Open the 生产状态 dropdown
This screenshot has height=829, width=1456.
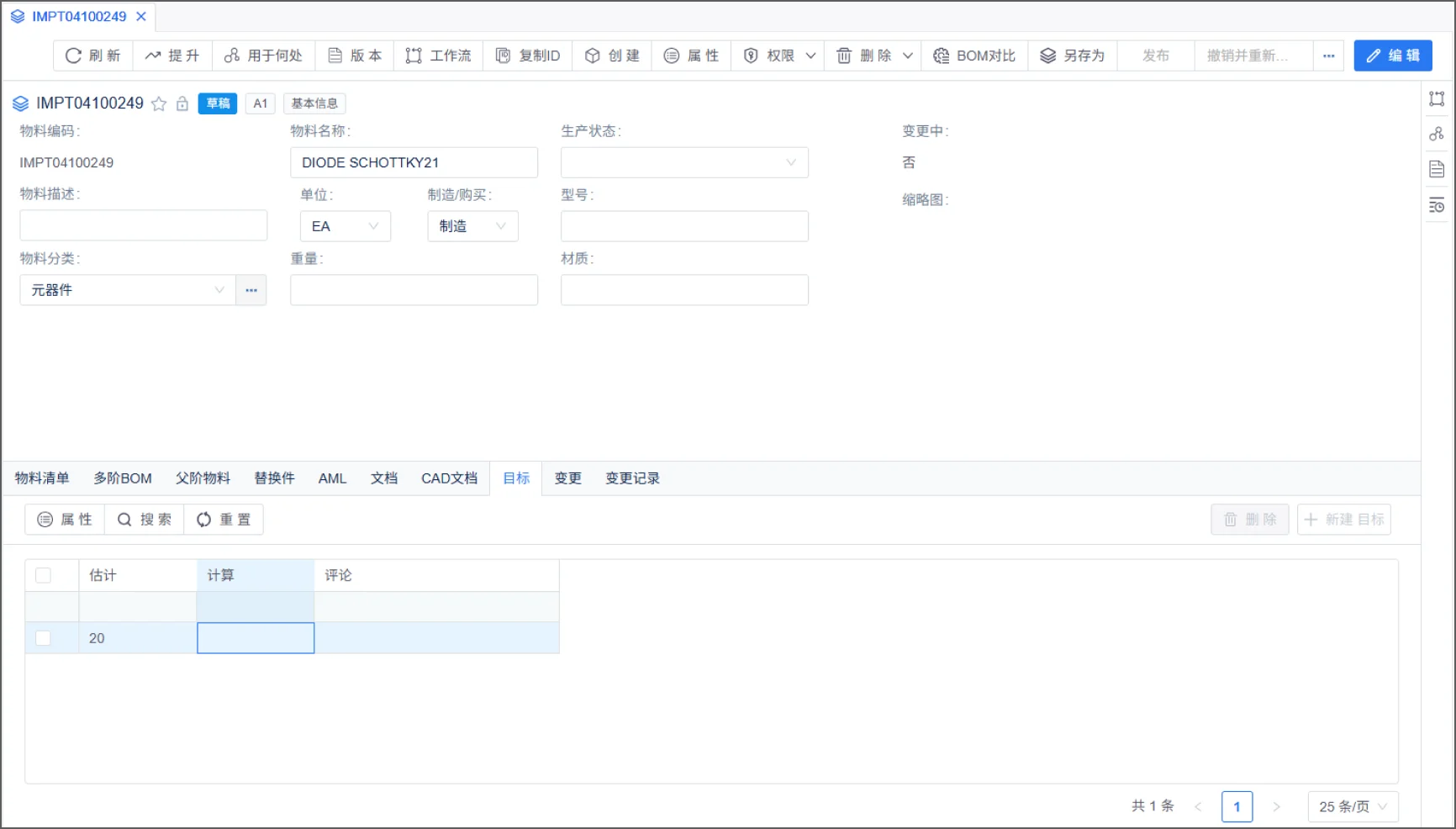pyautogui.click(x=684, y=162)
